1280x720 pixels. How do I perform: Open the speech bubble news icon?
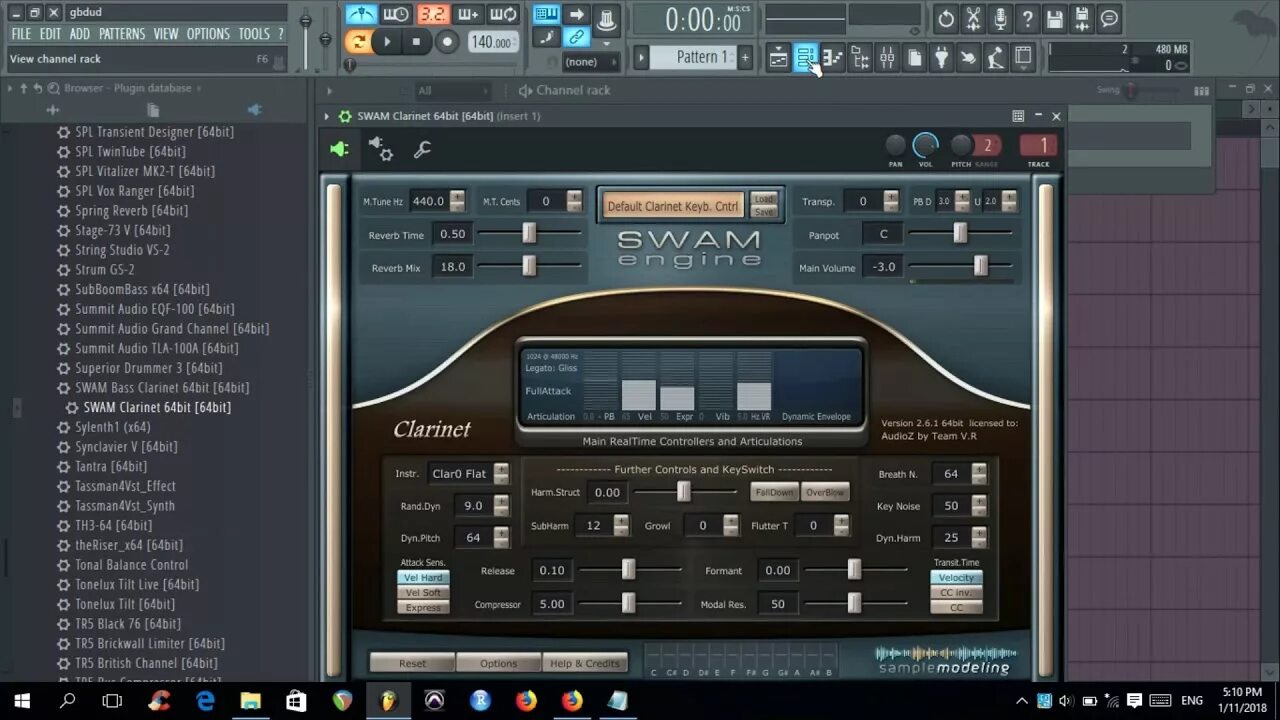(x=1109, y=18)
